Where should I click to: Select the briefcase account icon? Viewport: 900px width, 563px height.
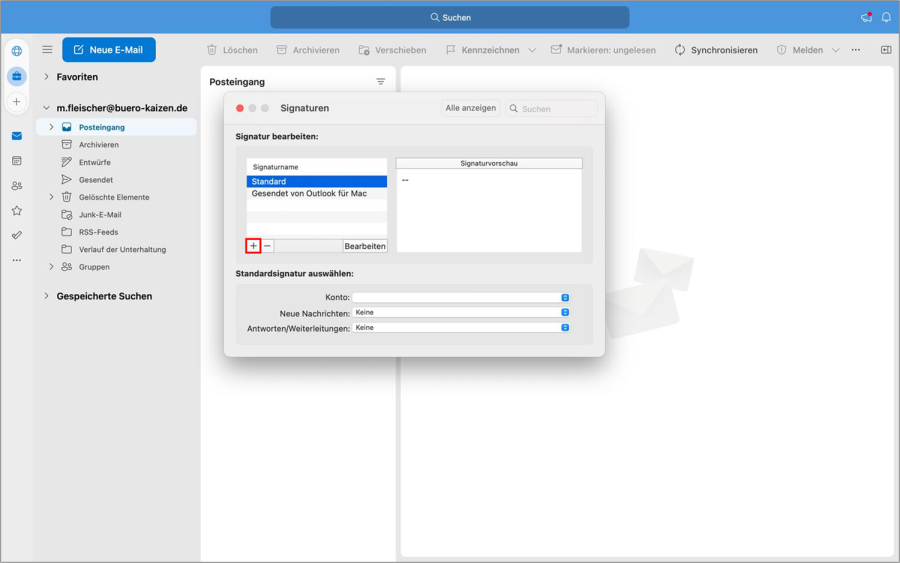[x=17, y=76]
